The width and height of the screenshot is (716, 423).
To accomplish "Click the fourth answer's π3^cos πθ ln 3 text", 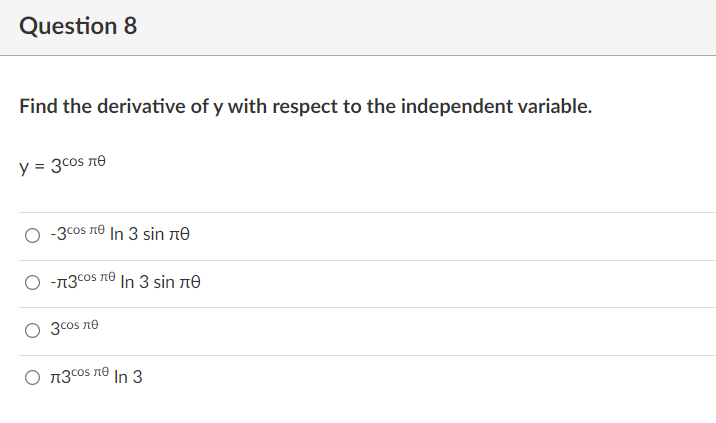I will [98, 377].
